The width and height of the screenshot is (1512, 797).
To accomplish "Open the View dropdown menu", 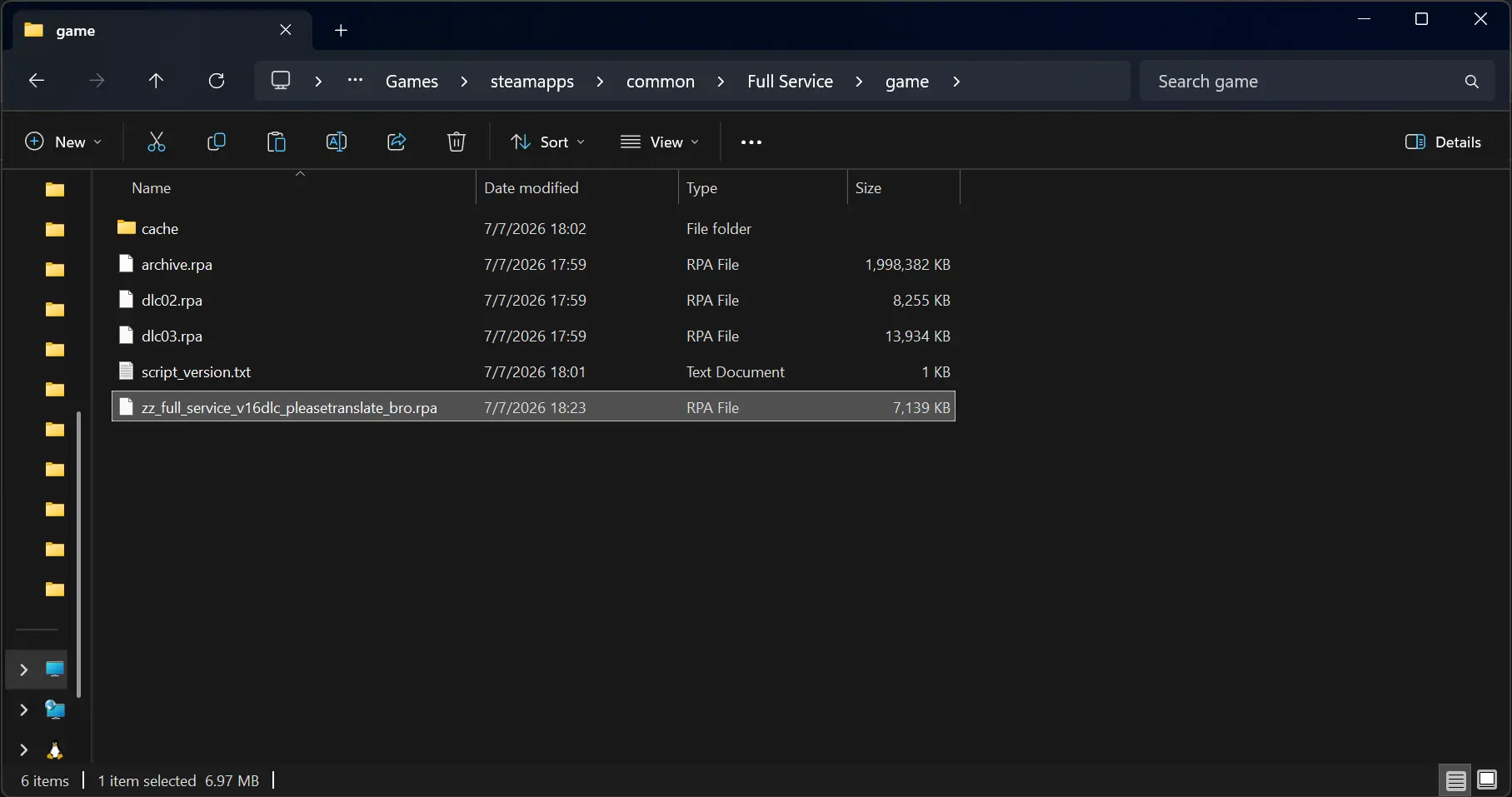I will (659, 142).
